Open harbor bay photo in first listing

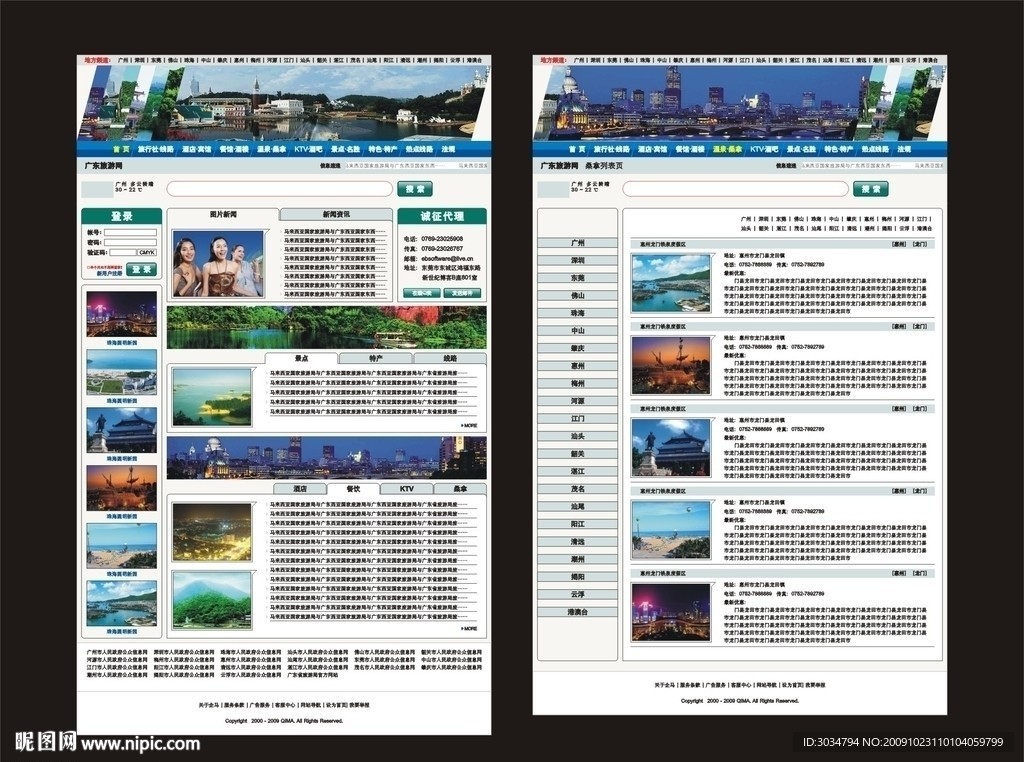[671, 283]
